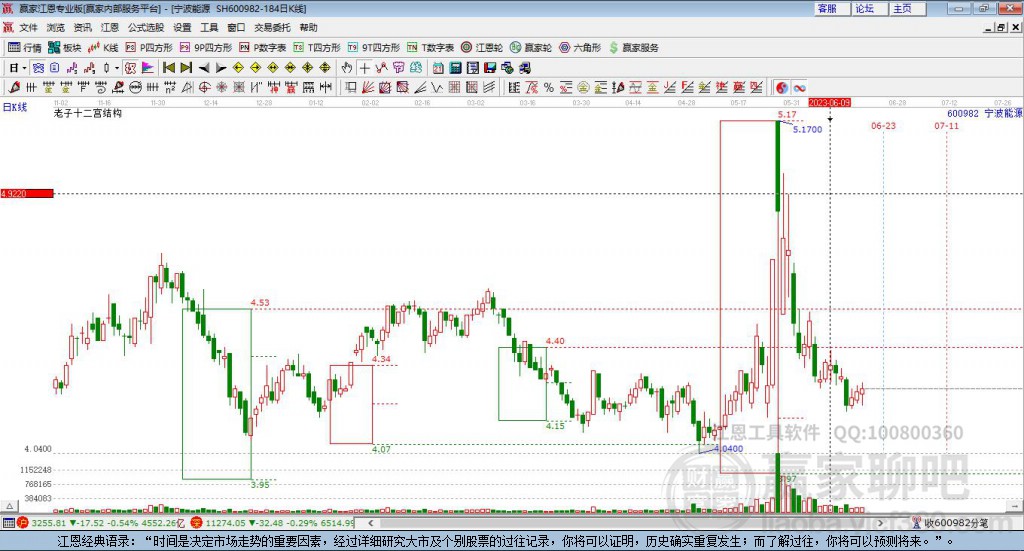Image resolution: width=1024 pixels, height=551 pixels.
Task: Expand the 日 period dropdown arrow
Action: point(24,68)
